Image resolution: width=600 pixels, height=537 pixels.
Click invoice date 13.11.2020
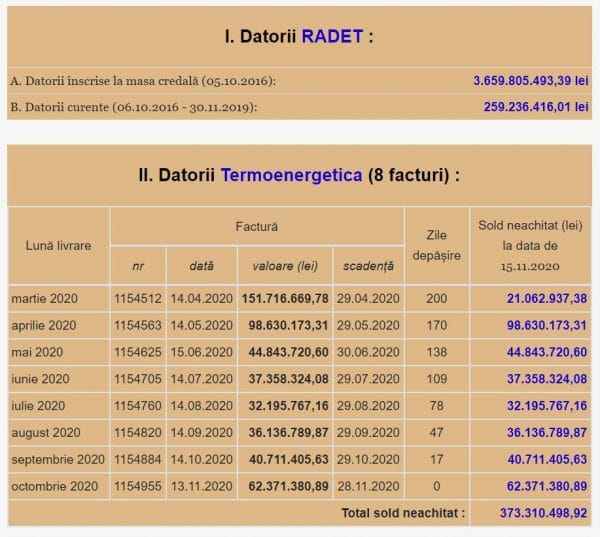(201, 486)
